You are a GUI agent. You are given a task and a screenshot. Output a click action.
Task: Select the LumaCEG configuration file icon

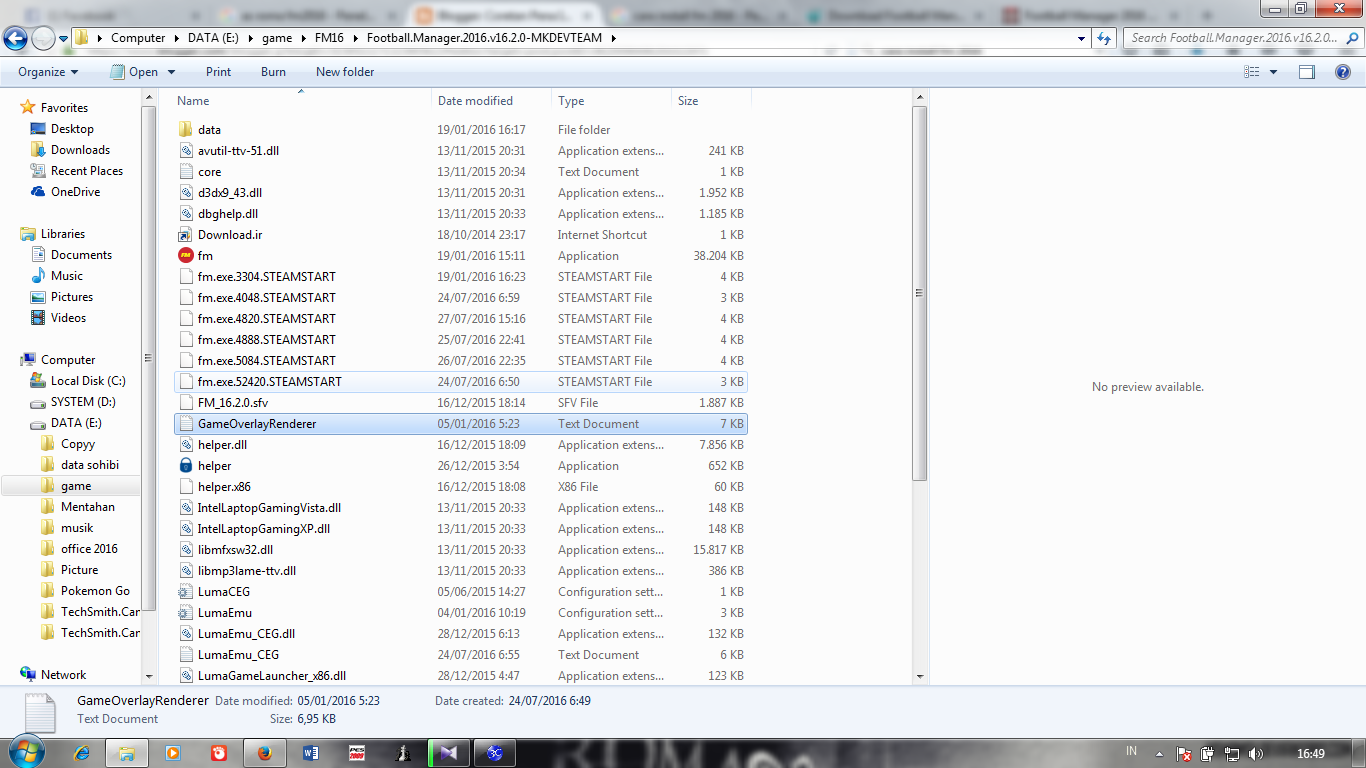coord(185,592)
